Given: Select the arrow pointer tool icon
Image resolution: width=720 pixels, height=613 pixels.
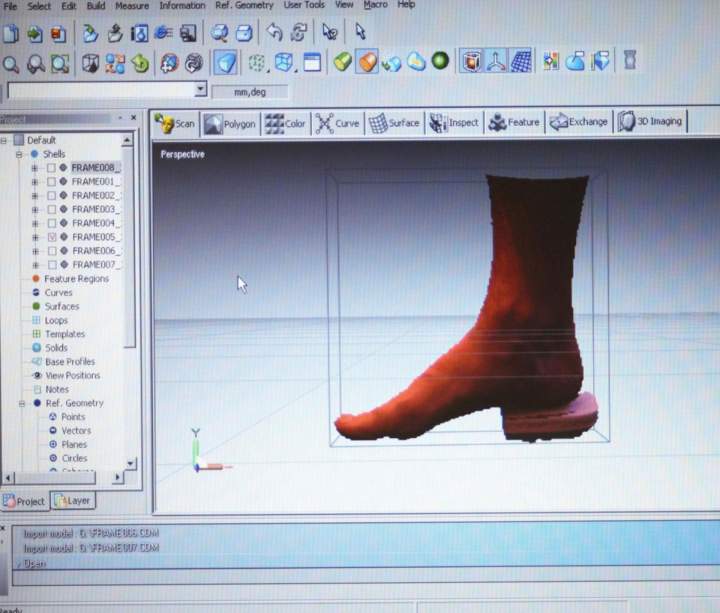Looking at the screenshot, I should [x=360, y=32].
